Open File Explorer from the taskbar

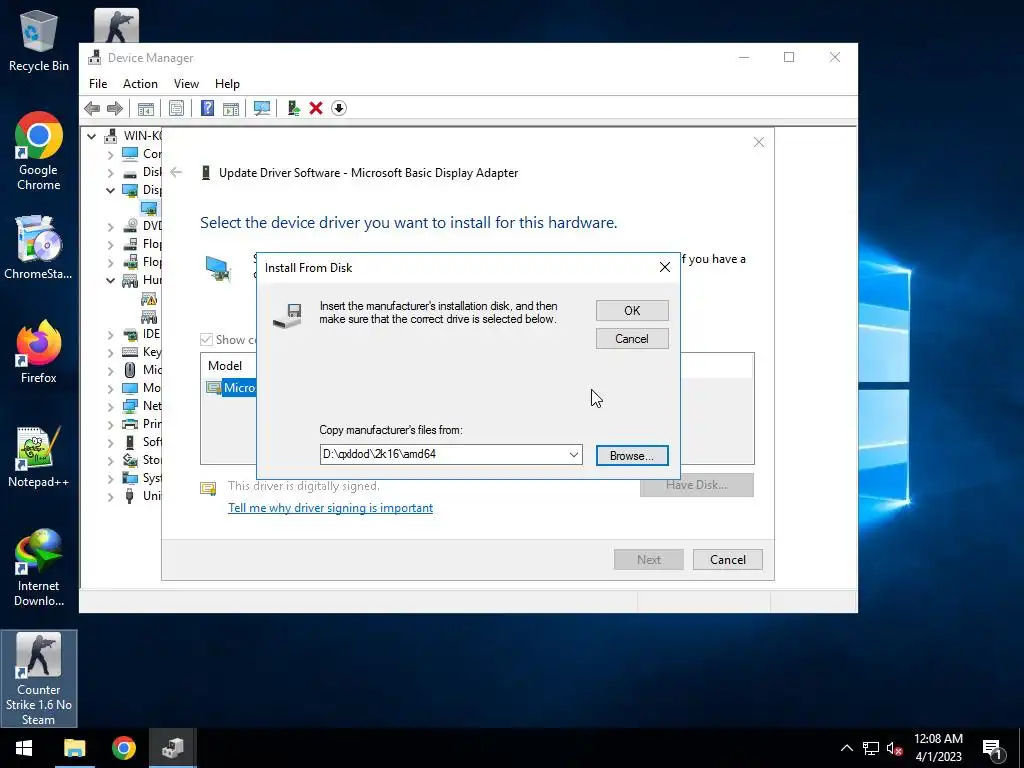74,748
